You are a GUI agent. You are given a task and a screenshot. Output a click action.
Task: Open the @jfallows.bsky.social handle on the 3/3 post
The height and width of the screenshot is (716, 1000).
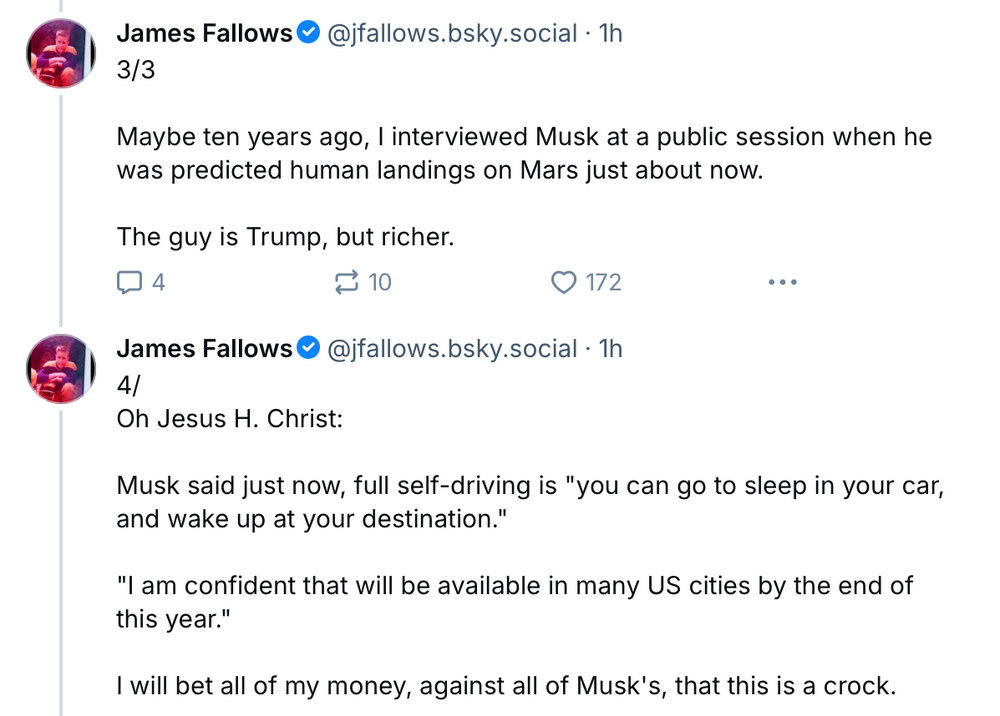click(x=452, y=33)
